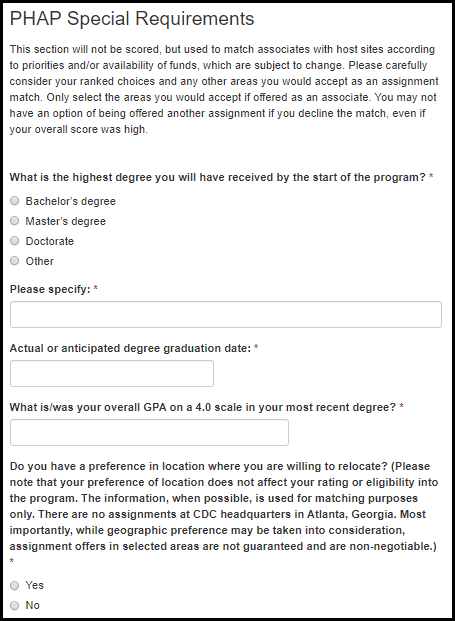Answer Yes to the relocation preference question

coord(15,585)
